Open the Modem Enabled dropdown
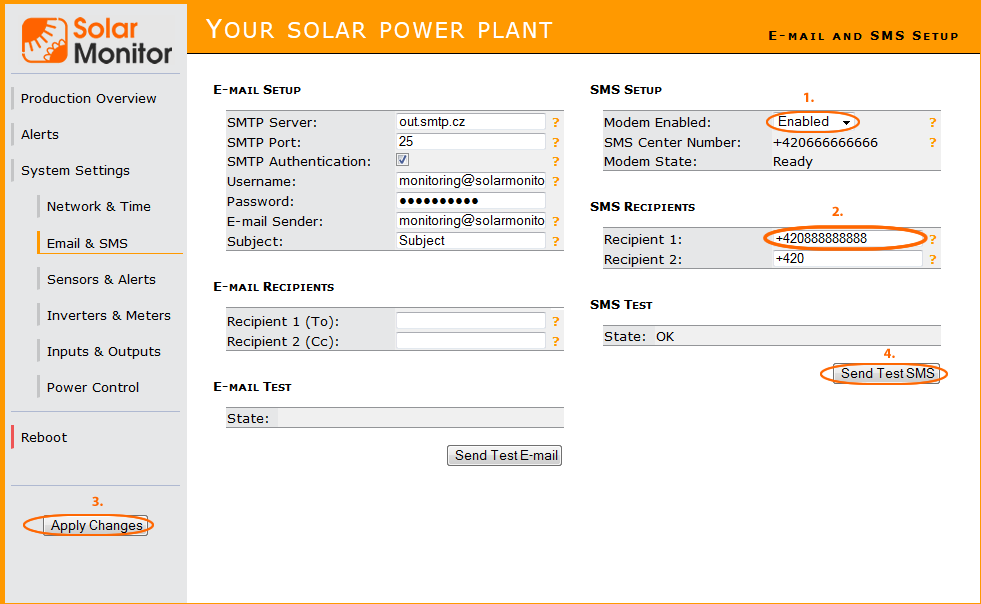This screenshot has width=981, height=604. [x=813, y=122]
